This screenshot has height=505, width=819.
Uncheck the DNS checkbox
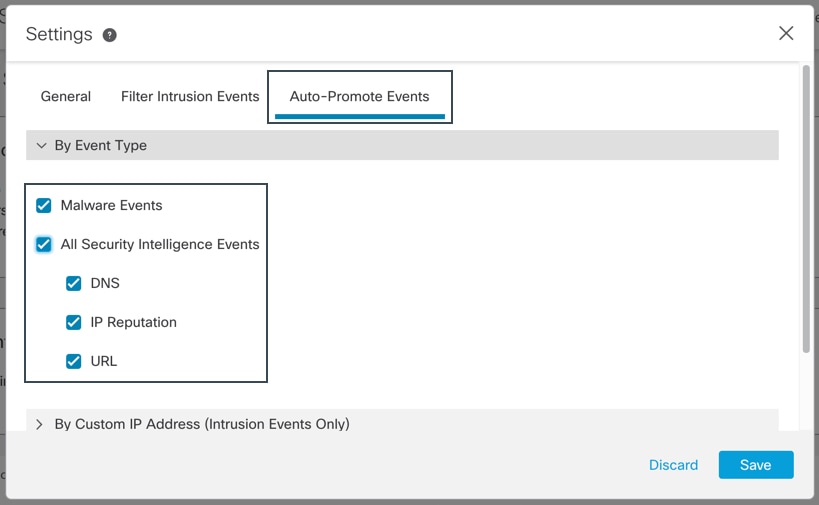74,283
